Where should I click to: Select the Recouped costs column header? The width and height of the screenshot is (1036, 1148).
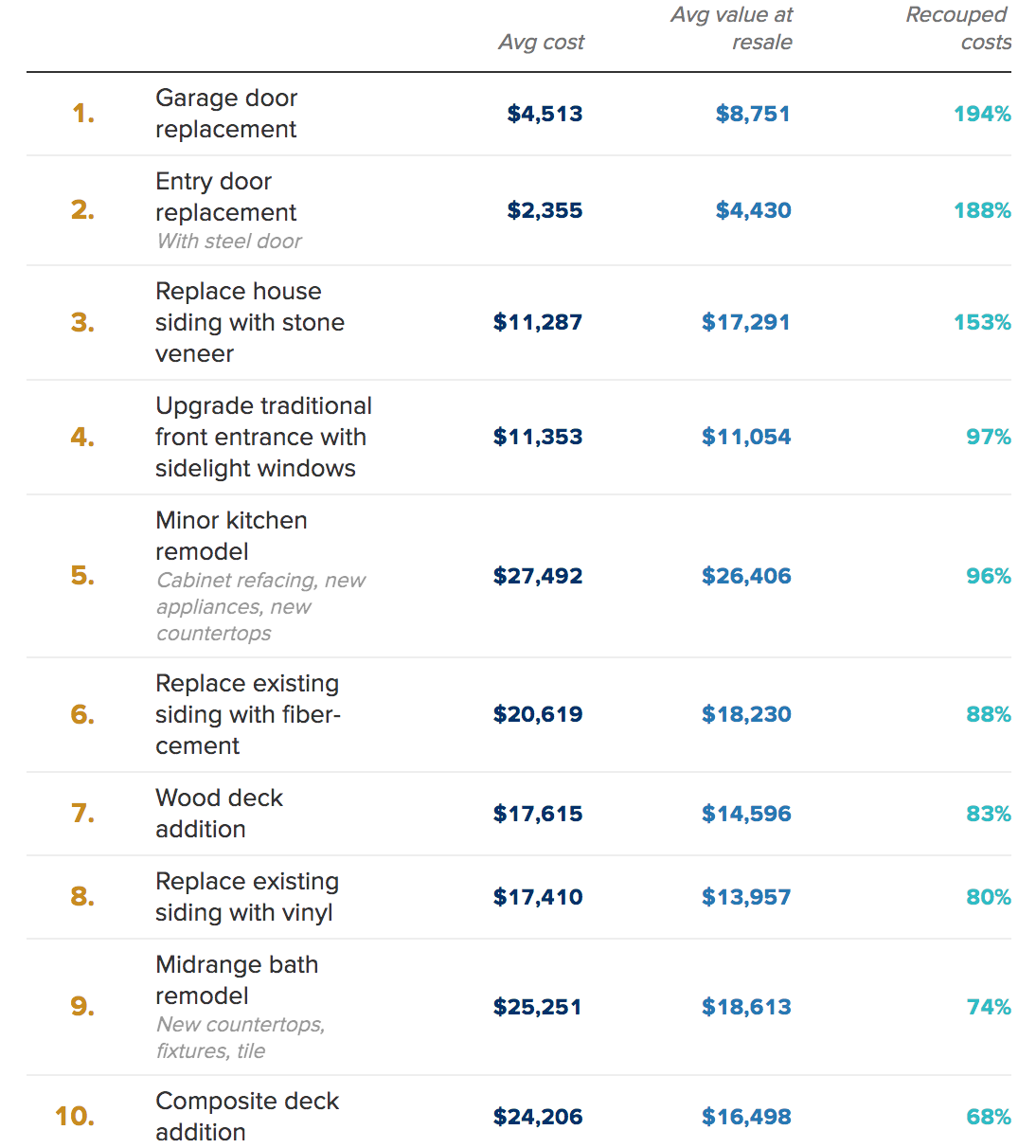957,28
